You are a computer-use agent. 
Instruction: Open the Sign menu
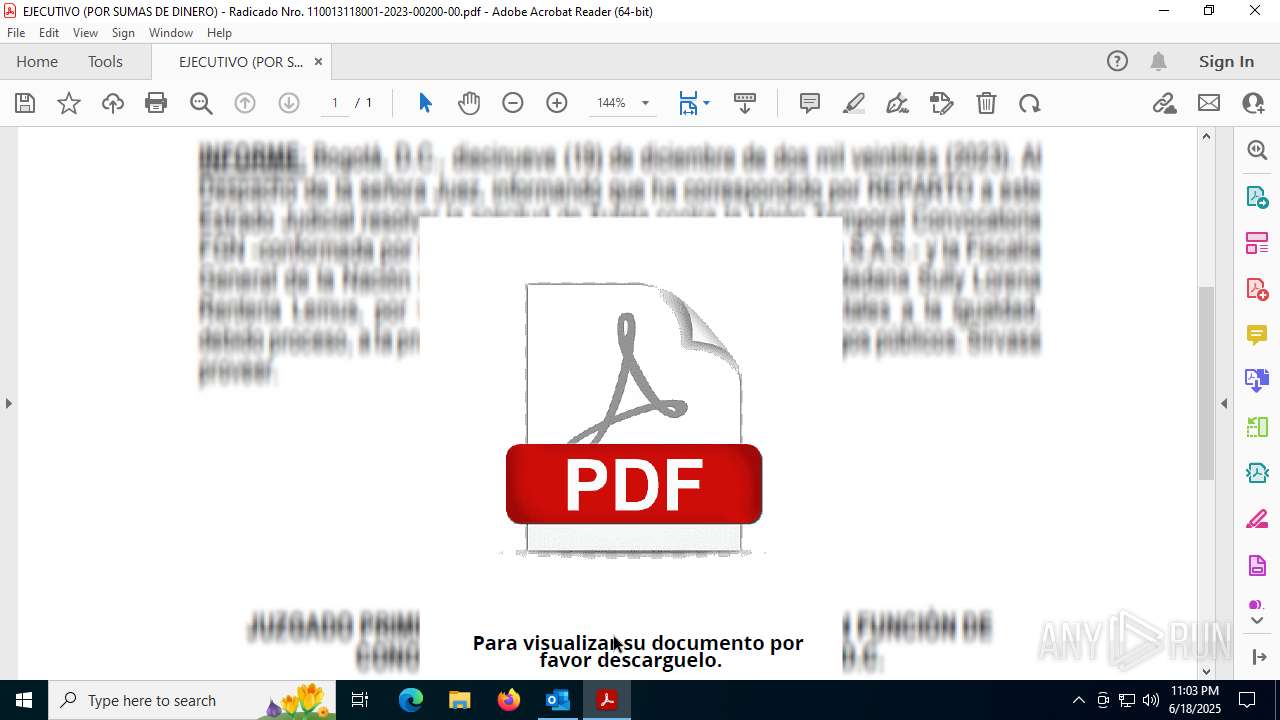coord(123,33)
